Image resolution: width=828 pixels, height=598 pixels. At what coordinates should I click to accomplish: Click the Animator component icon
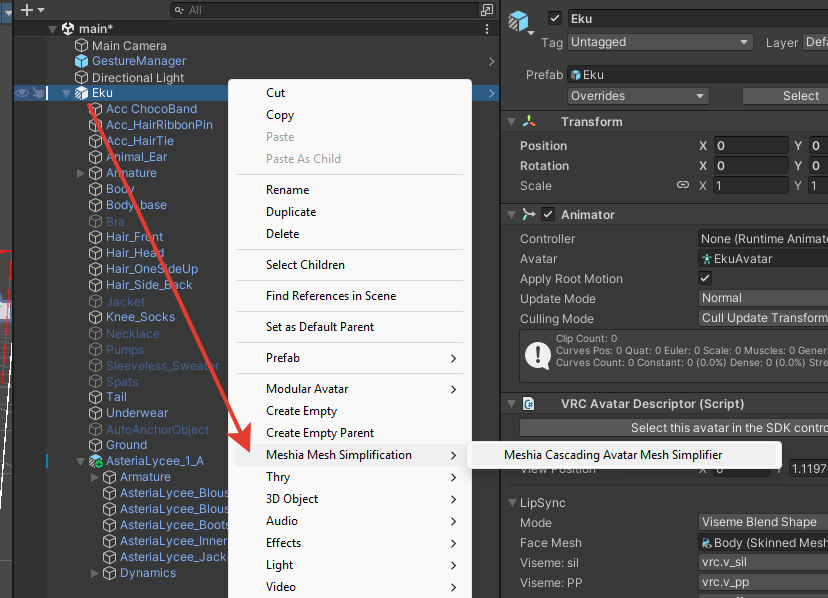tap(529, 215)
